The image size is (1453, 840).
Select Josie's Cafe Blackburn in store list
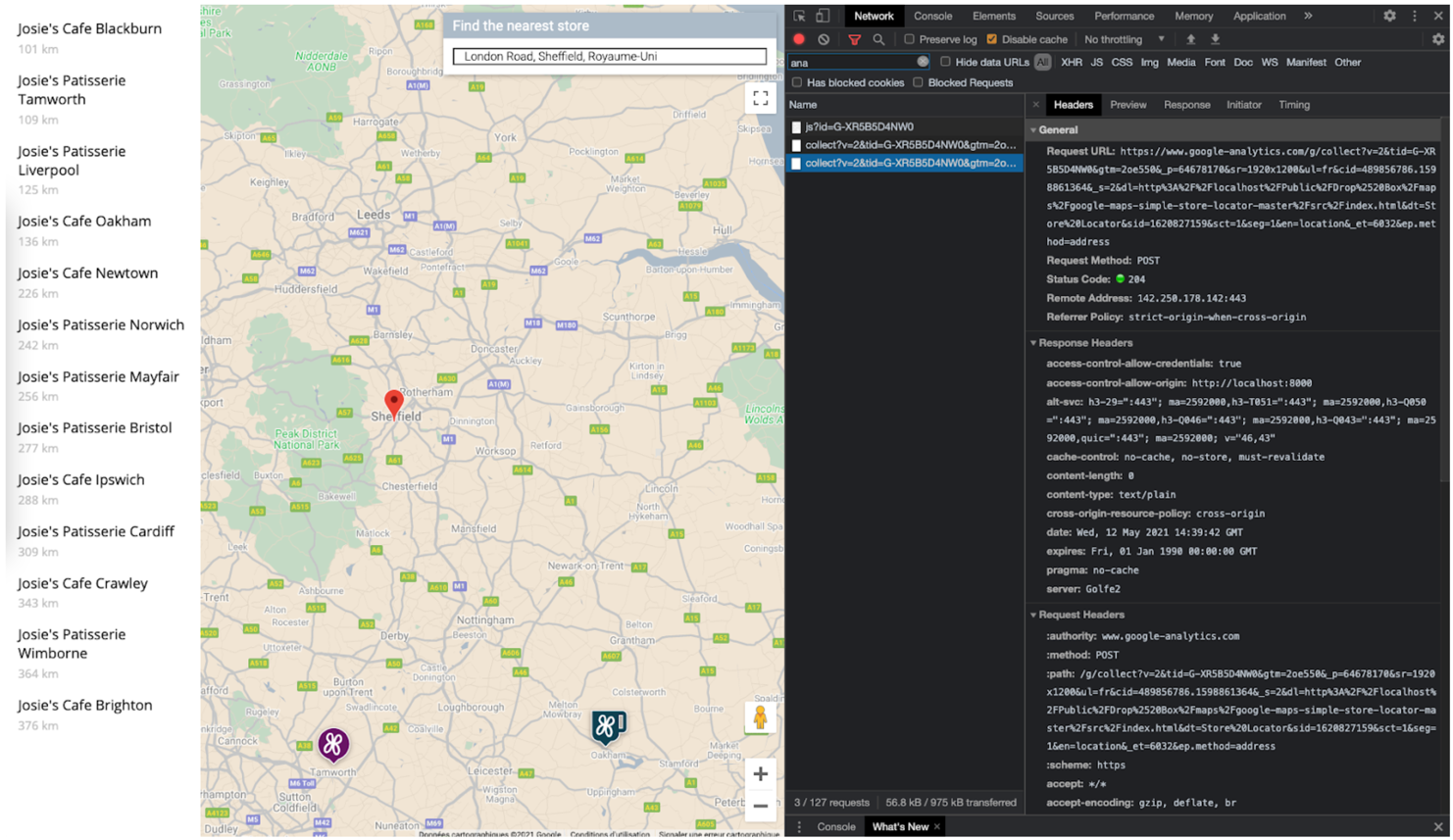[89, 29]
